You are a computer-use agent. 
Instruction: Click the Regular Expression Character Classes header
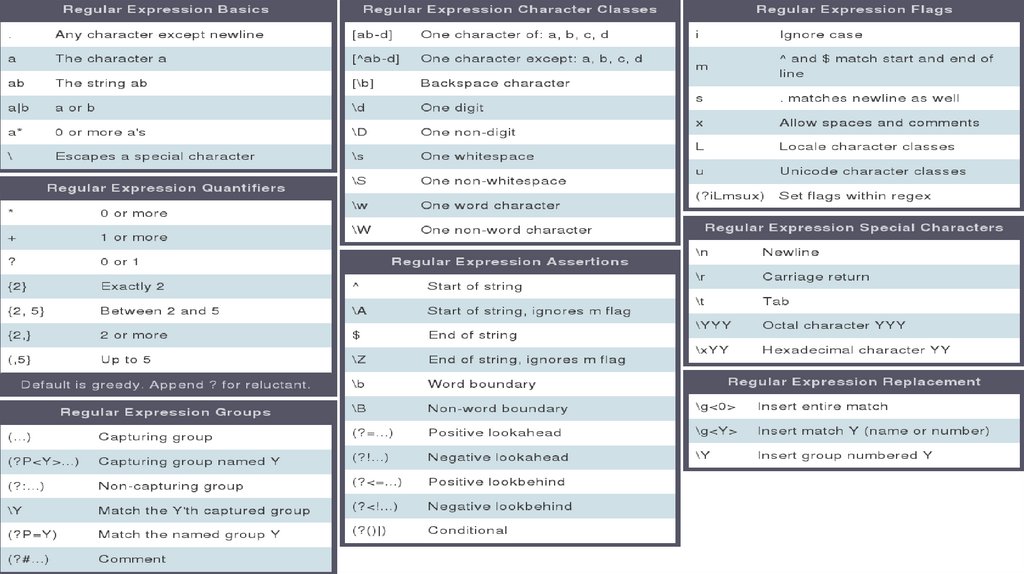pyautogui.click(x=510, y=10)
